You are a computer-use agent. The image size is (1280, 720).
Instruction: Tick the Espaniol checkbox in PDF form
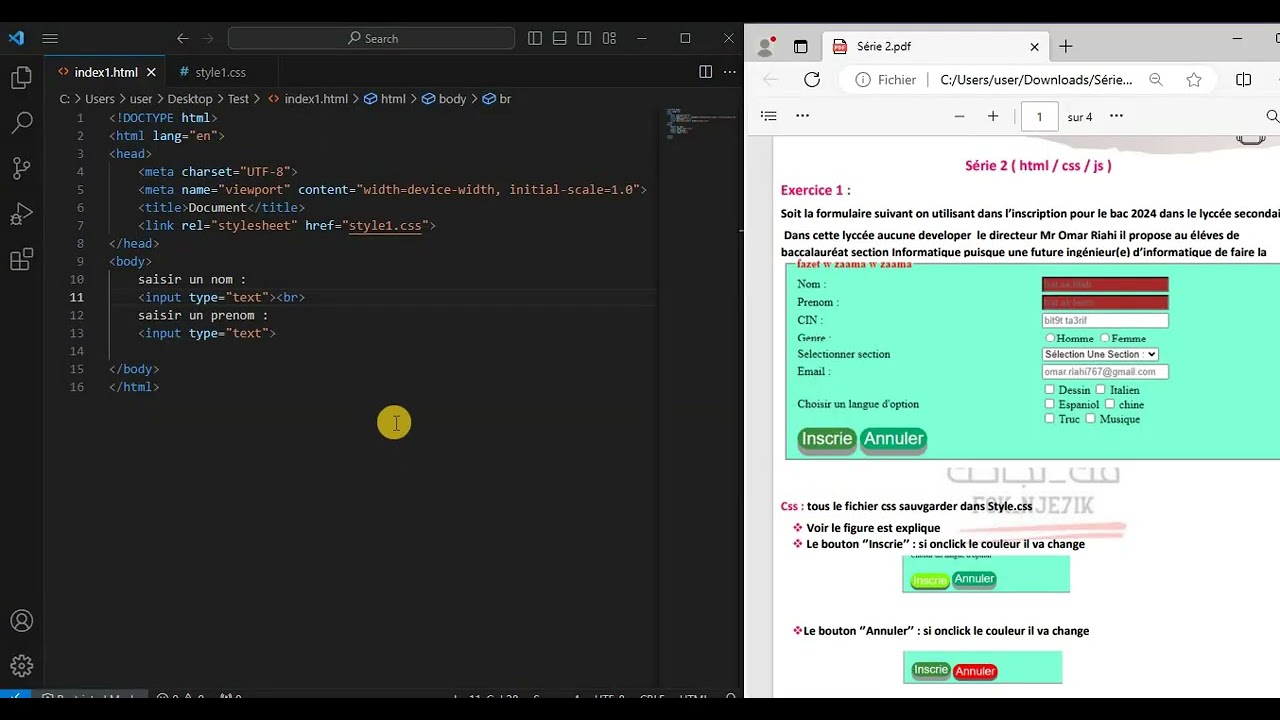pyautogui.click(x=1049, y=404)
